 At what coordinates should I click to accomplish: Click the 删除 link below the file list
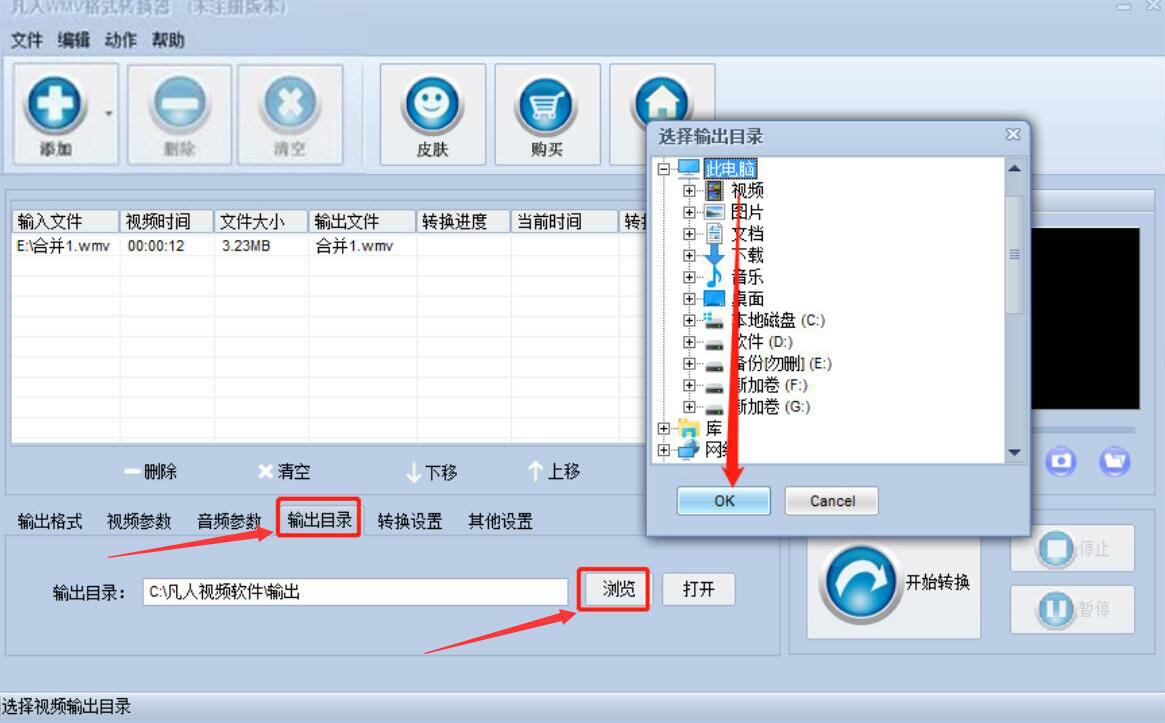click(151, 472)
